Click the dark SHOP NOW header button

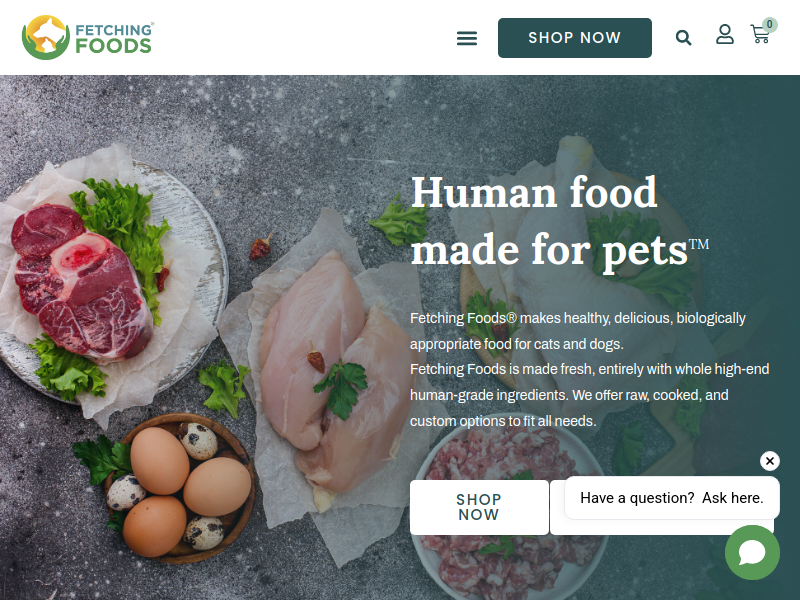point(574,38)
